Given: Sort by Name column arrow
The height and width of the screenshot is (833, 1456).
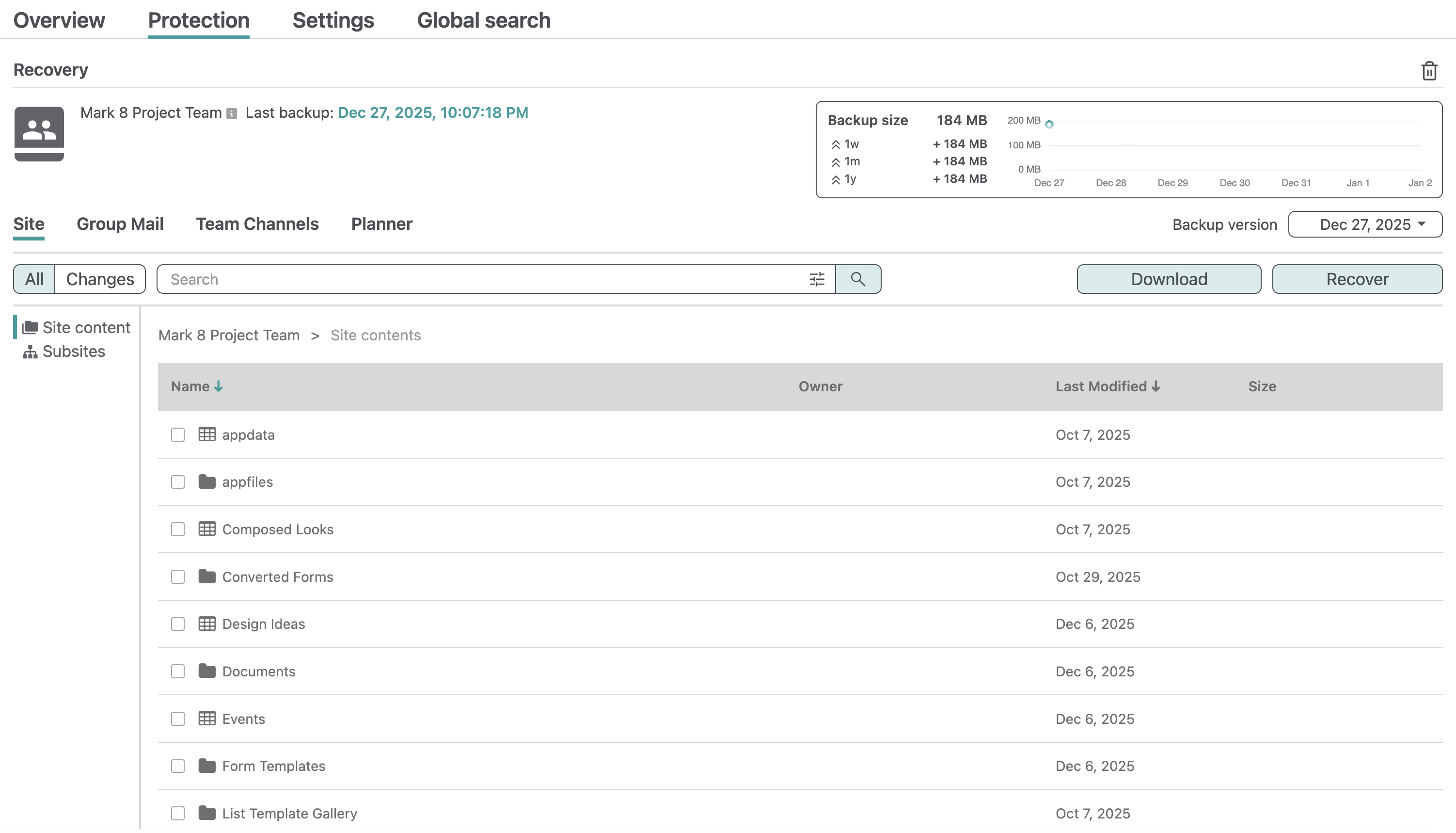Looking at the screenshot, I should (x=219, y=387).
